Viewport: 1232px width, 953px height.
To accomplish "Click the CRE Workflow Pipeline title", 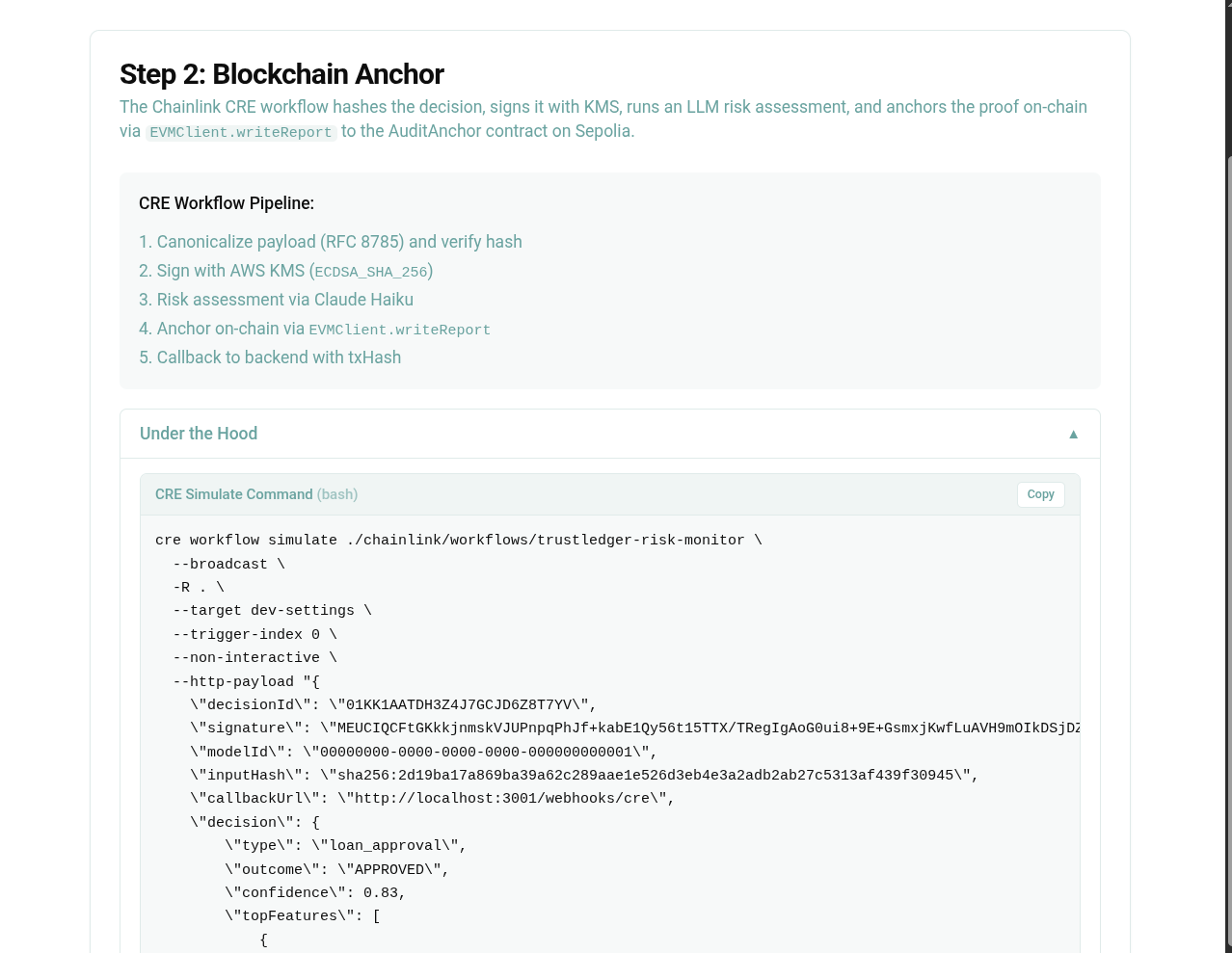I will [x=227, y=203].
